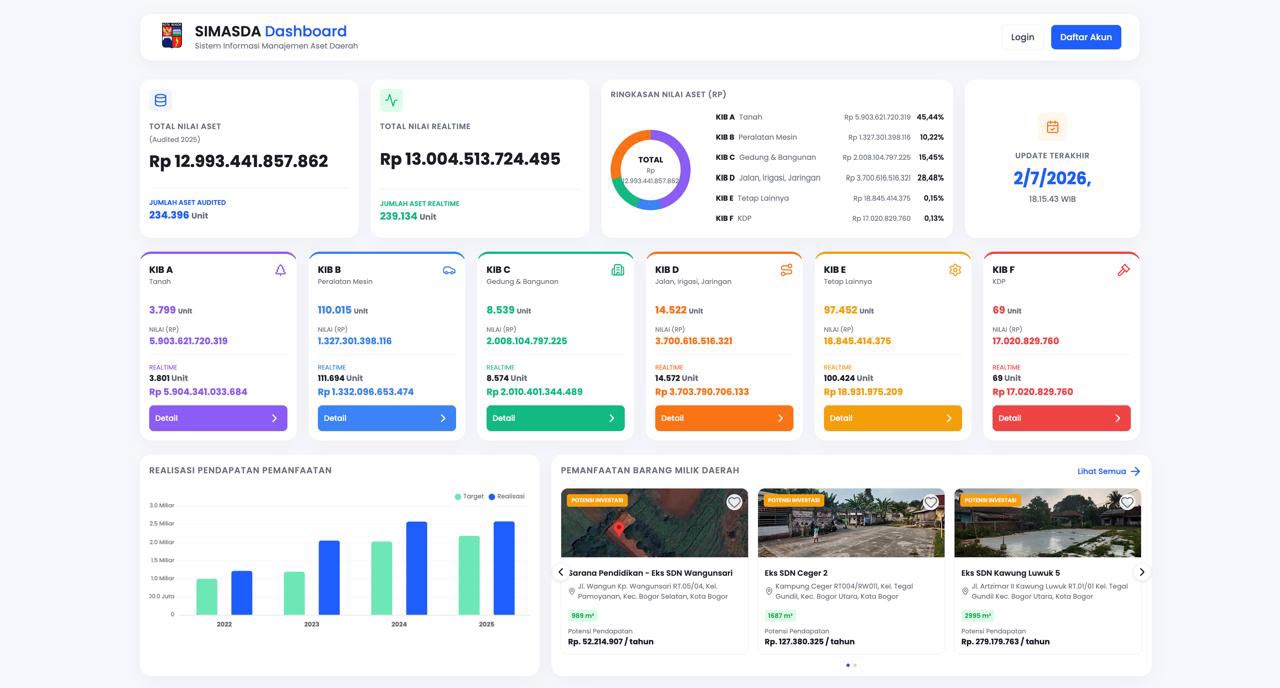Viewport: 1280px width, 688px height.
Task: Click KIB E Tetap Lainnya summary row
Action: pyautogui.click(x=829, y=198)
